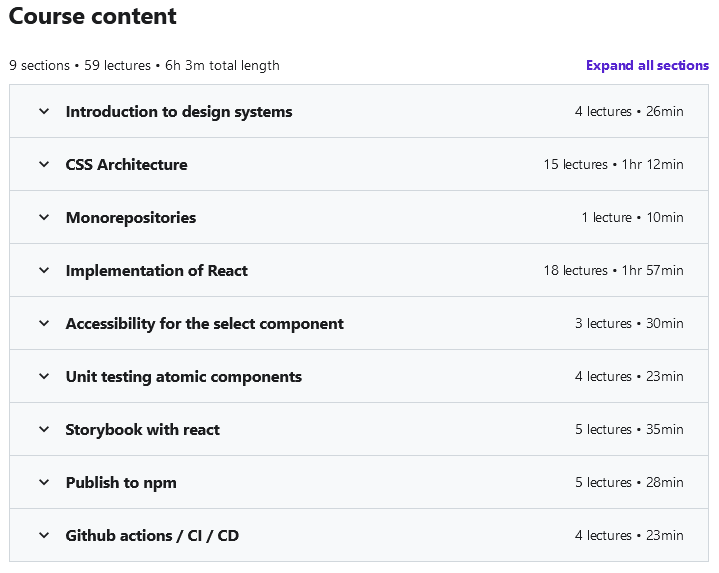Expand chevron beside Implementation of React
719x573 pixels.
coord(44,270)
